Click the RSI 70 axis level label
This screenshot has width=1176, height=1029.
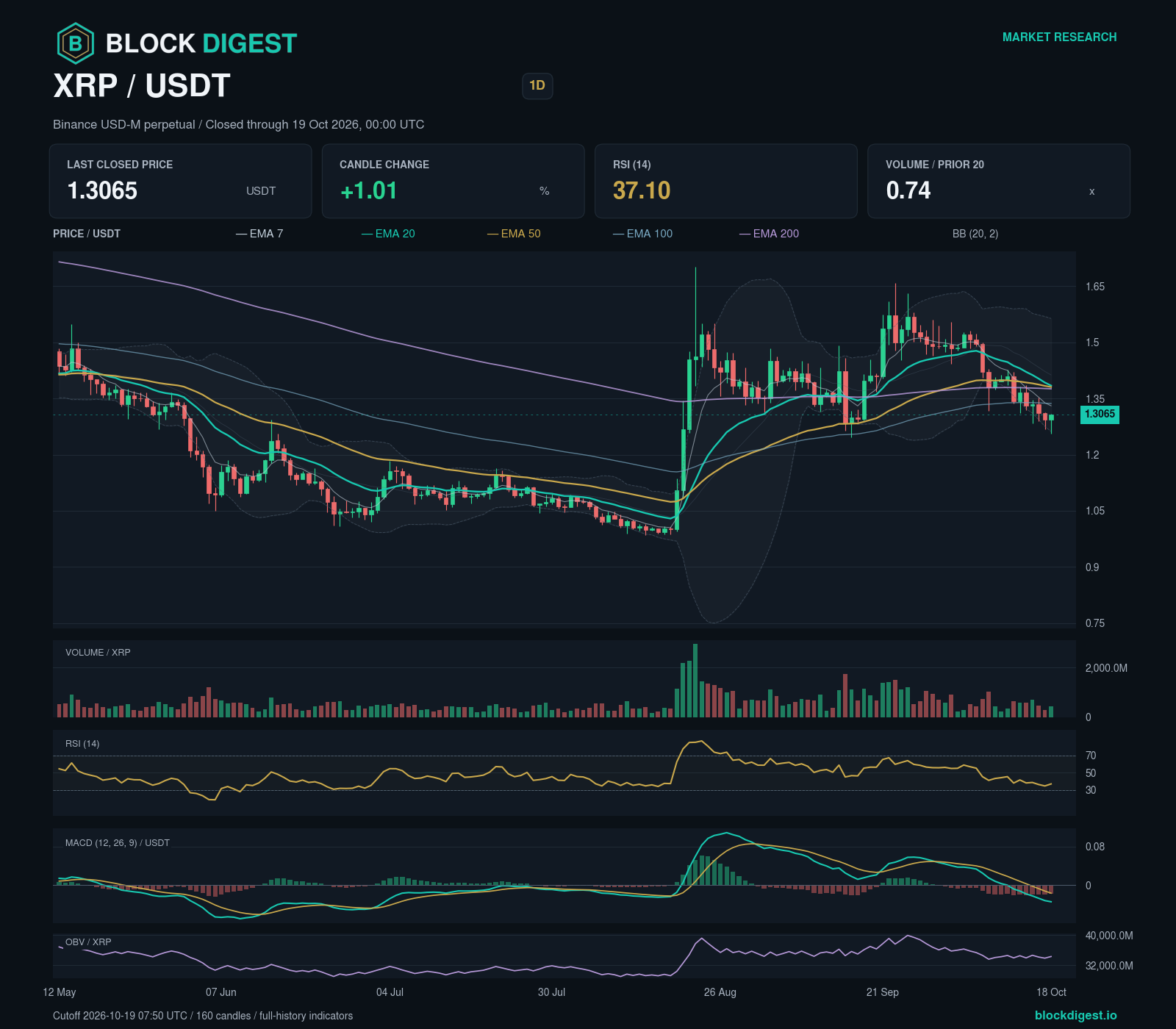(x=1091, y=756)
